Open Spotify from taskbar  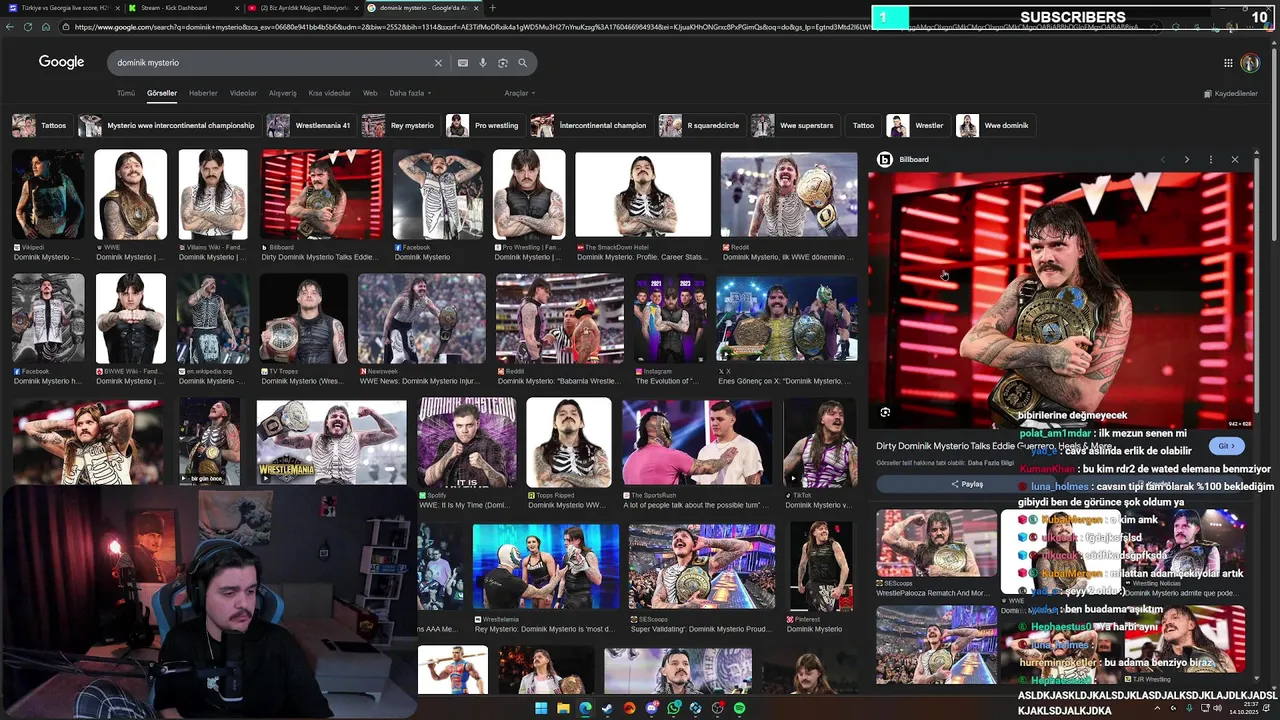click(x=739, y=708)
